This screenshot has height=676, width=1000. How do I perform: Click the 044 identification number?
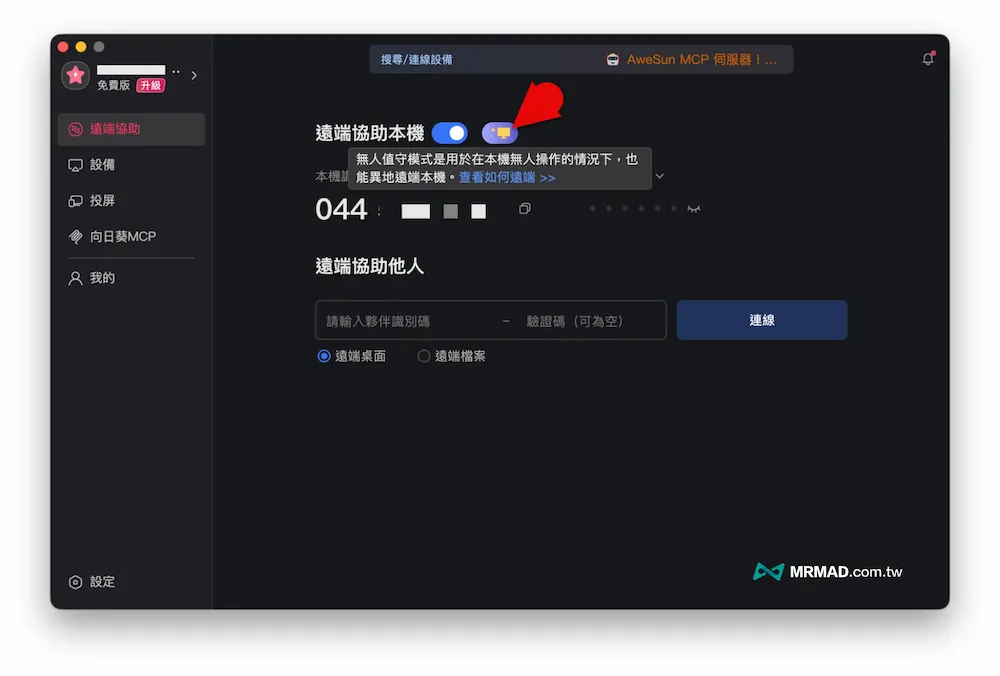click(341, 209)
